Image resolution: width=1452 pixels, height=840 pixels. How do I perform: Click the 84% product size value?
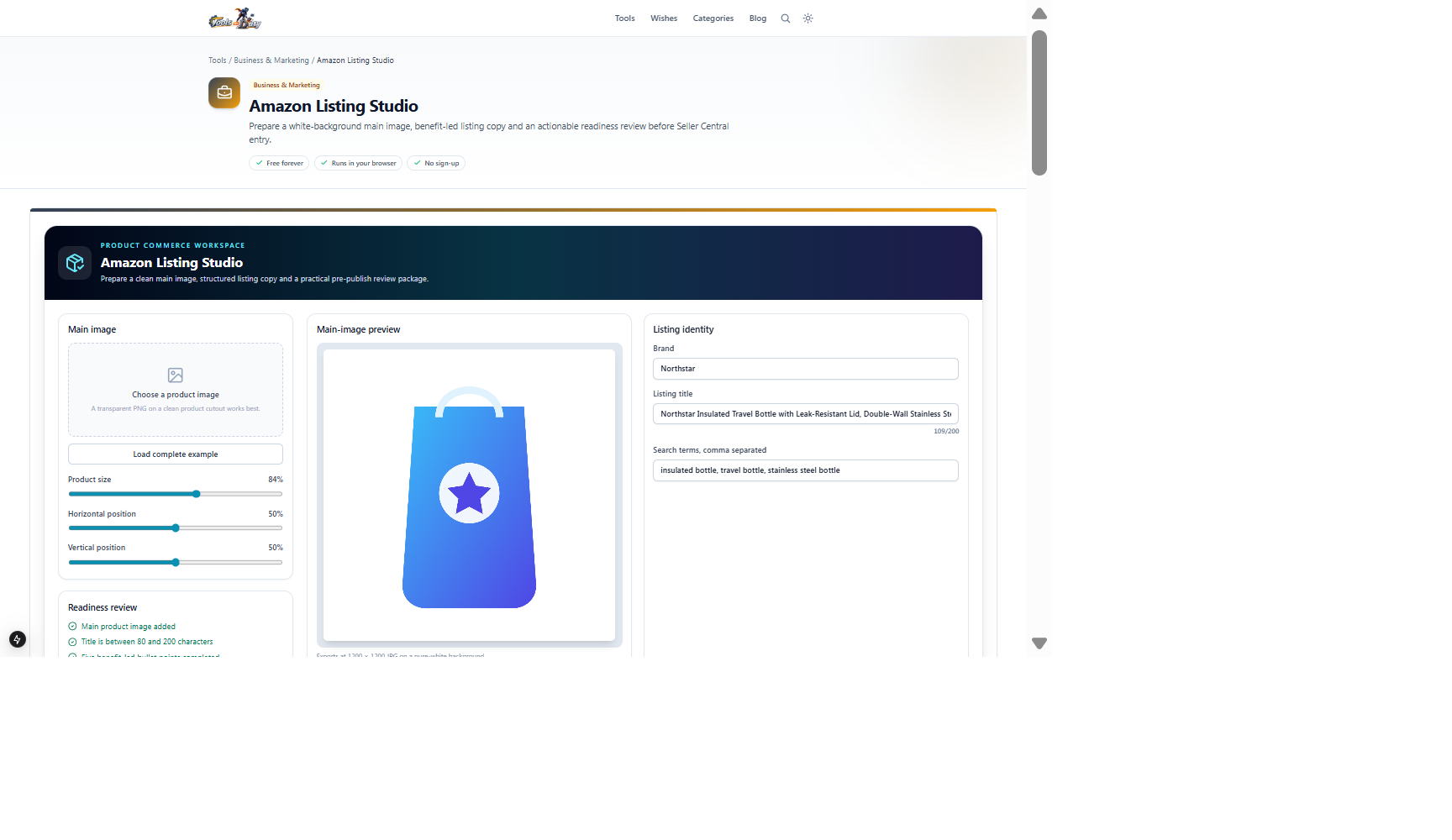click(276, 480)
